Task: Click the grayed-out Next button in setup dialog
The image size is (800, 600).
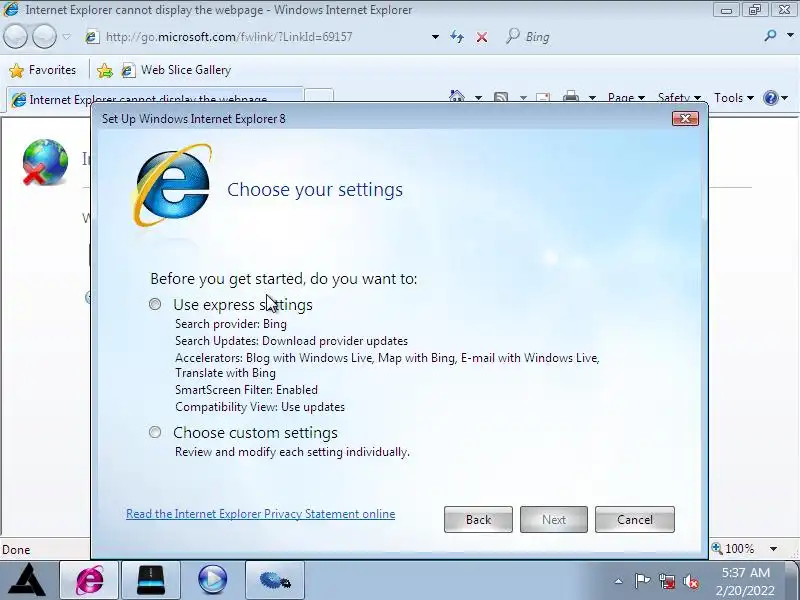Action: pyautogui.click(x=554, y=519)
